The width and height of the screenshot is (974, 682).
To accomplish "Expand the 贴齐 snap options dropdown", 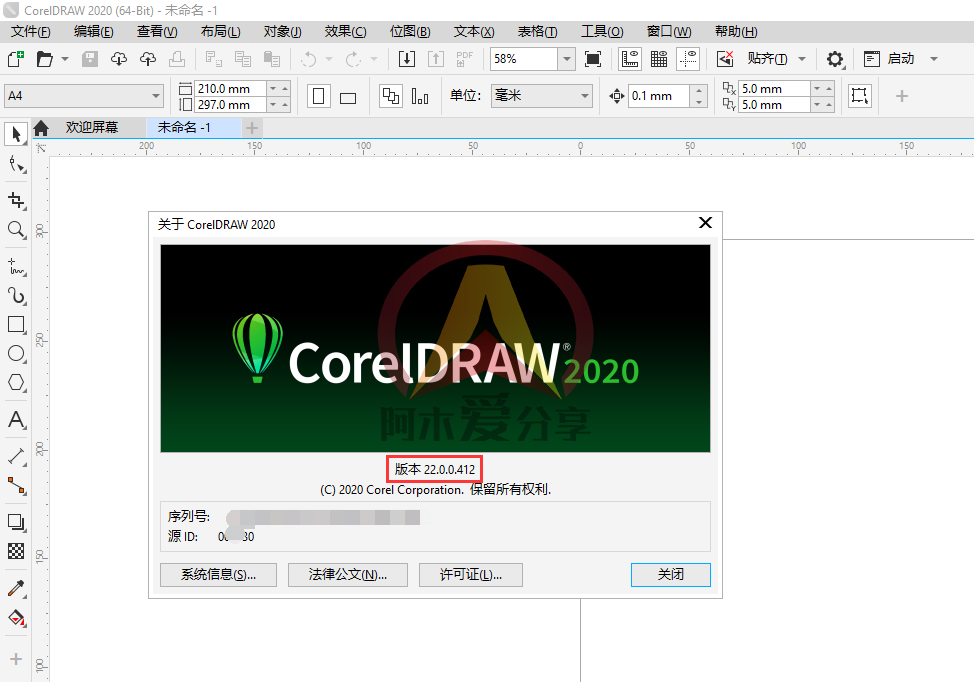I will pos(801,59).
